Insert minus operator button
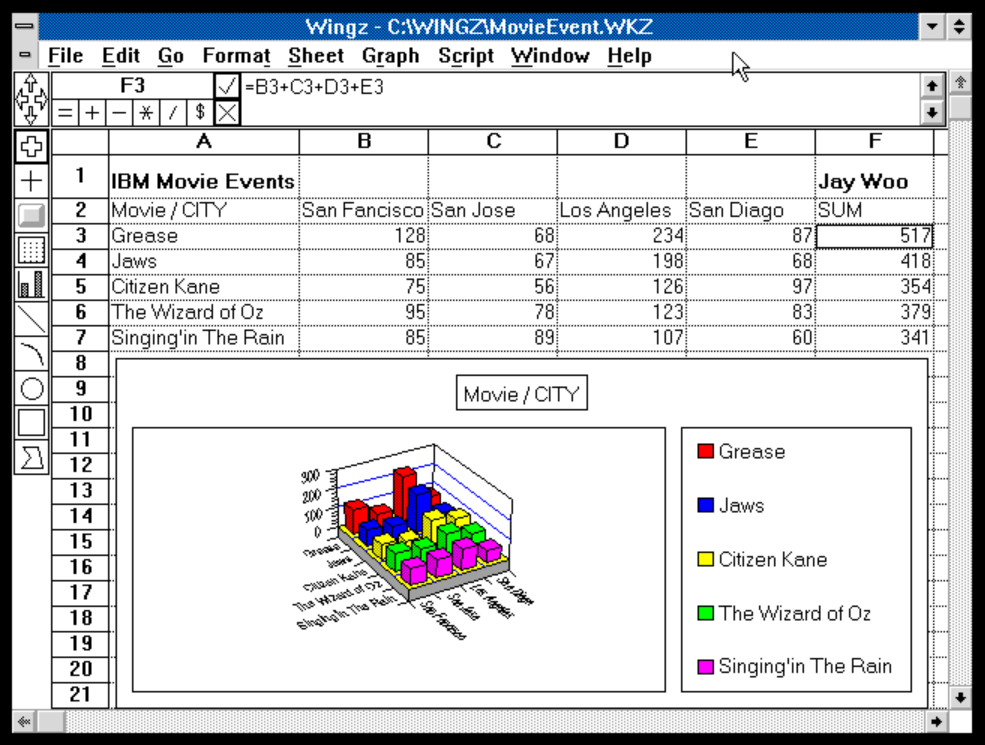 click(x=119, y=113)
